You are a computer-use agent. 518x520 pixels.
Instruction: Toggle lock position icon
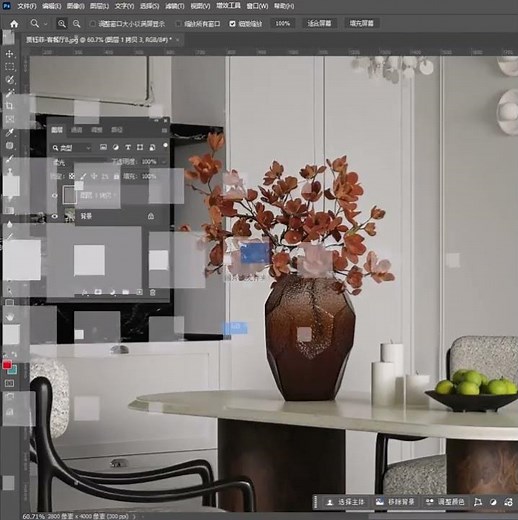pos(94,176)
